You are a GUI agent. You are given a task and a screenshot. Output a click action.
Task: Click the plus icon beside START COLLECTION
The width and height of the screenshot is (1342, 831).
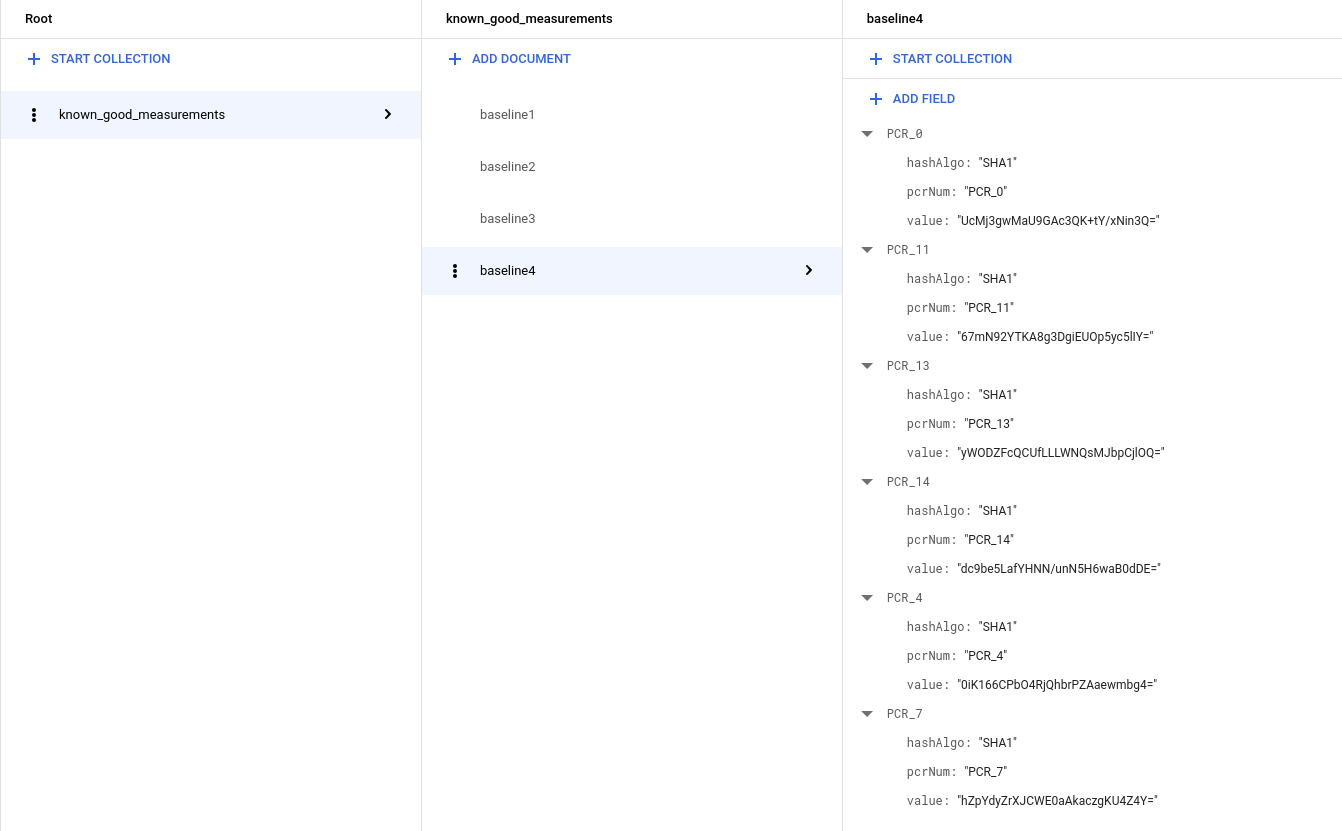pyautogui.click(x=34, y=59)
